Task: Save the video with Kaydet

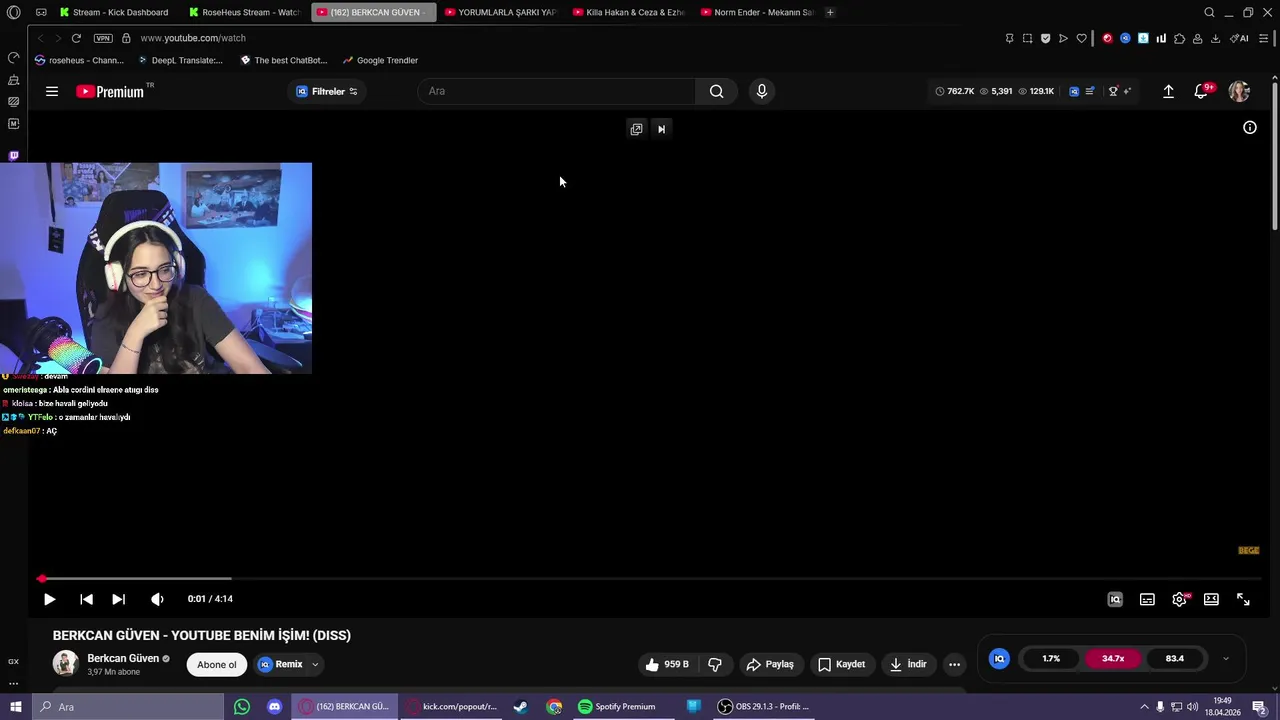Action: [x=841, y=664]
